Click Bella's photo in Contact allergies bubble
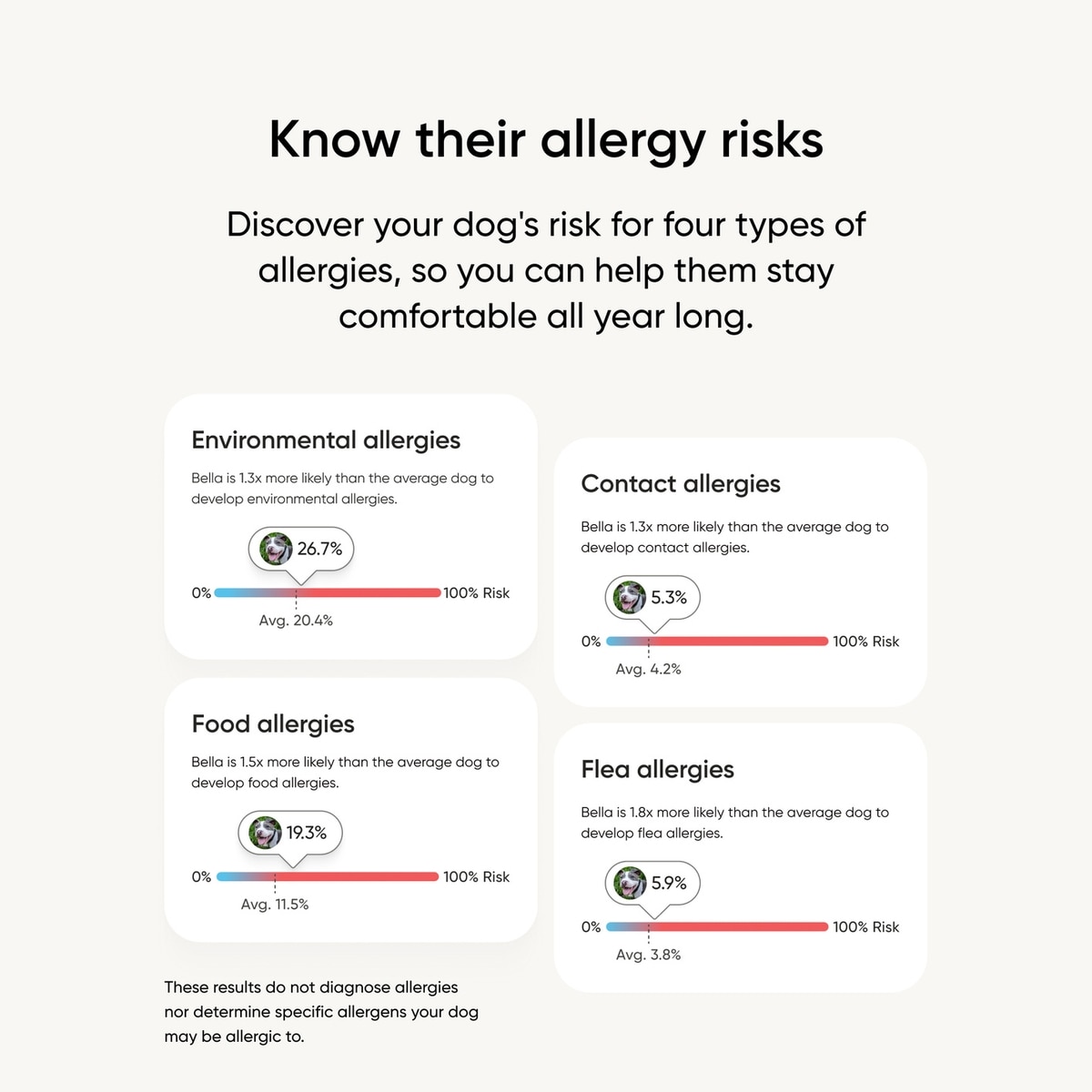Image resolution: width=1092 pixels, height=1092 pixels. pyautogui.click(x=629, y=598)
